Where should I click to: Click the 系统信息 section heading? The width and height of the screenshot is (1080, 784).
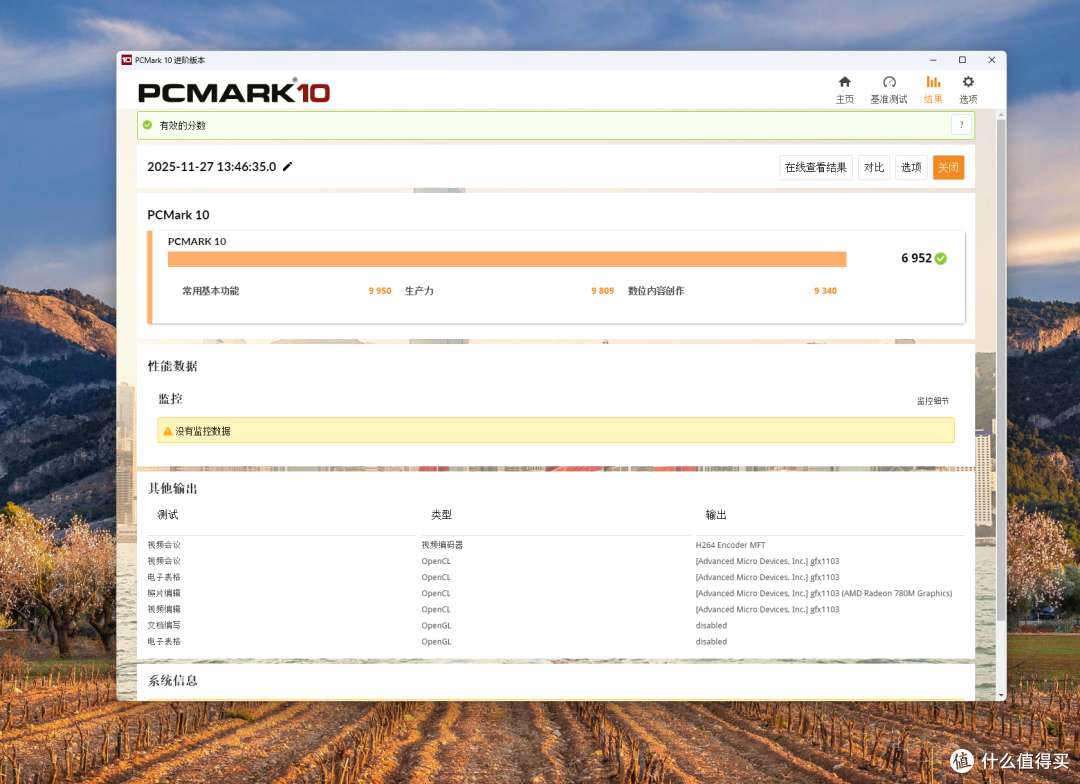click(x=172, y=681)
